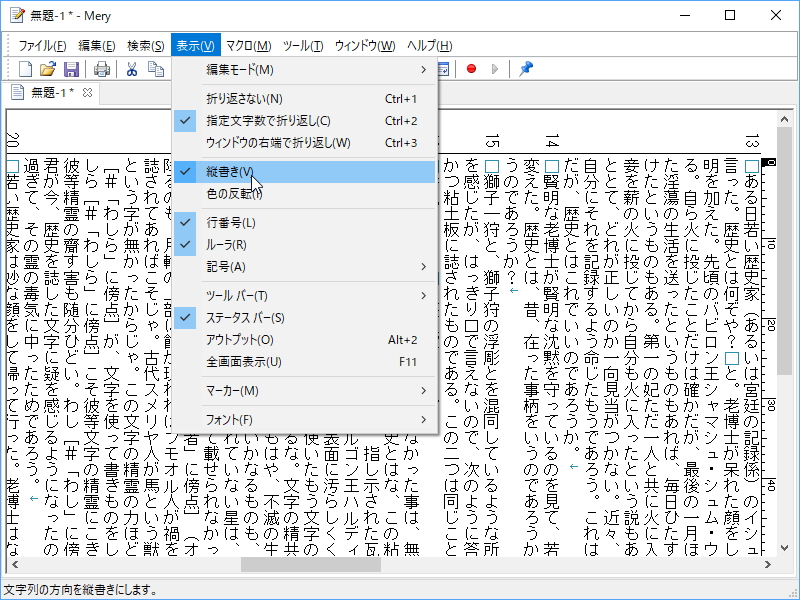
Task: Print the document via the printer icon
Action: (100, 68)
